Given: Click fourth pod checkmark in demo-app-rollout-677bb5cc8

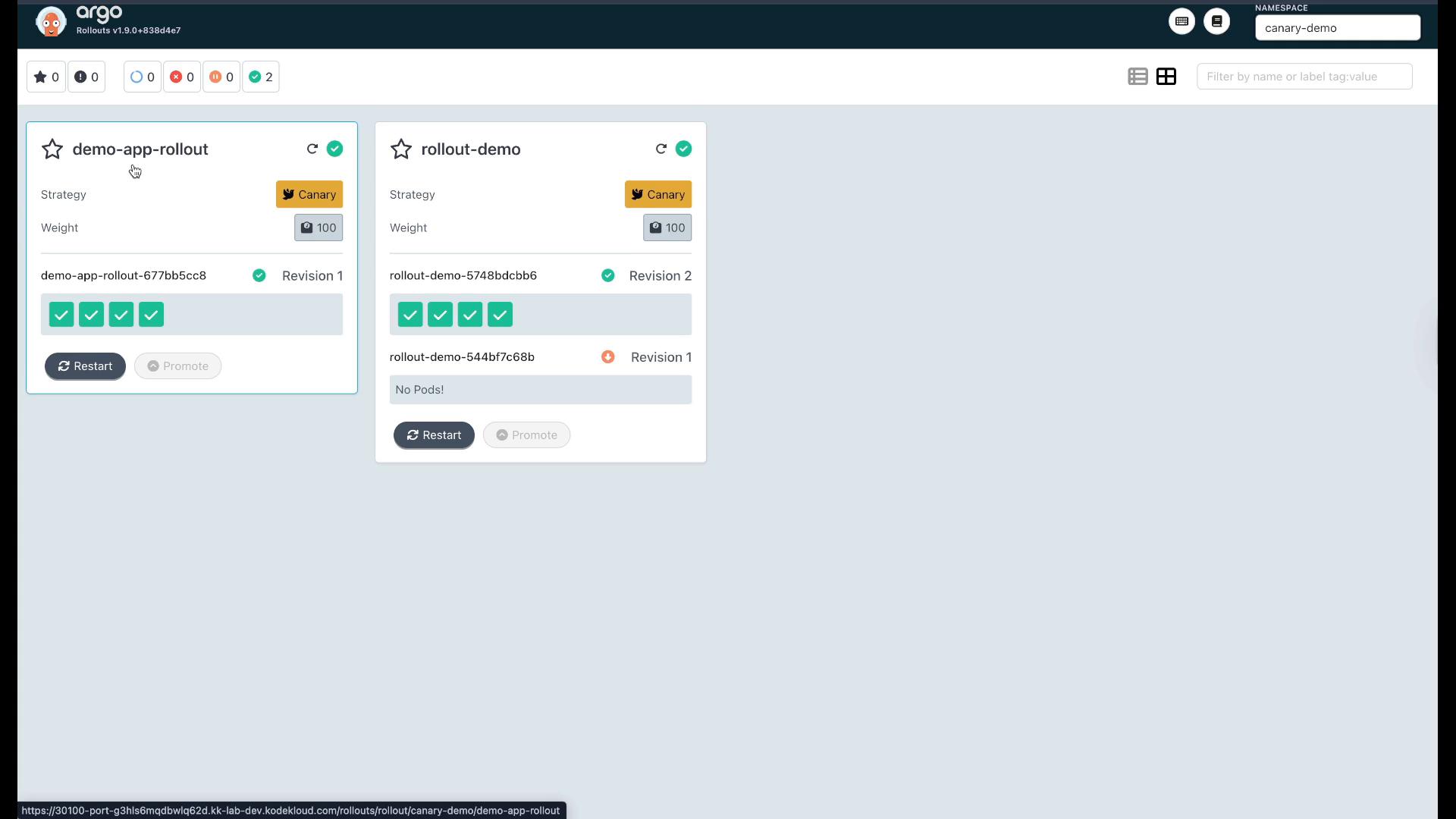Looking at the screenshot, I should click(x=151, y=315).
